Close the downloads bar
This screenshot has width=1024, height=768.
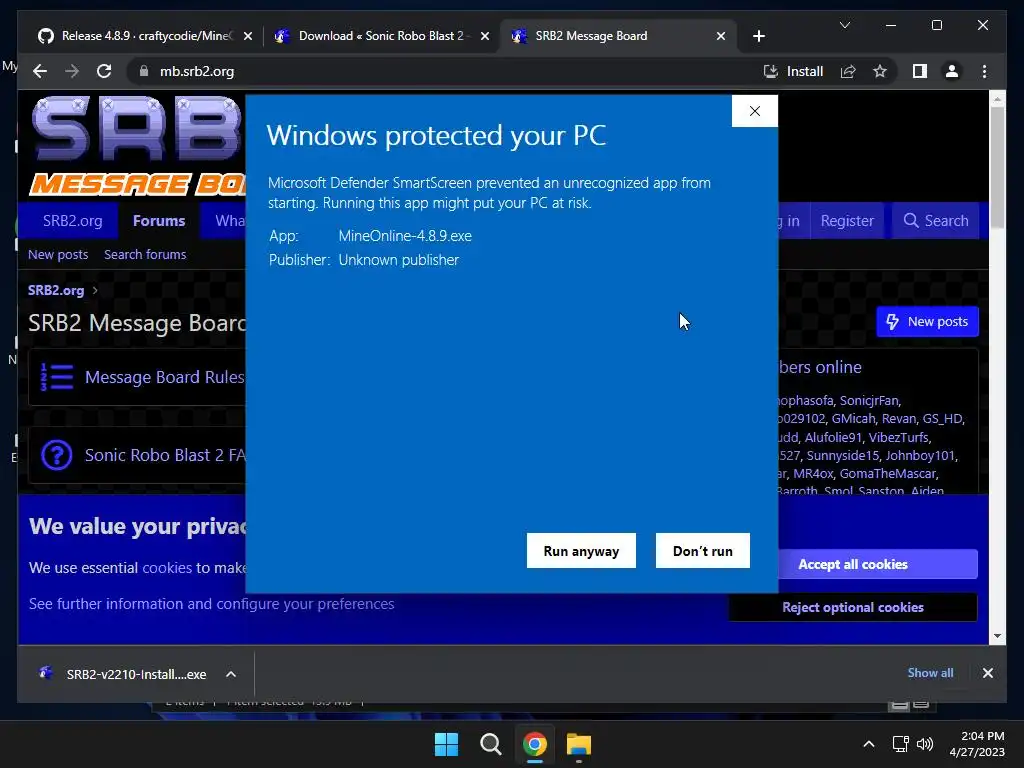click(987, 673)
